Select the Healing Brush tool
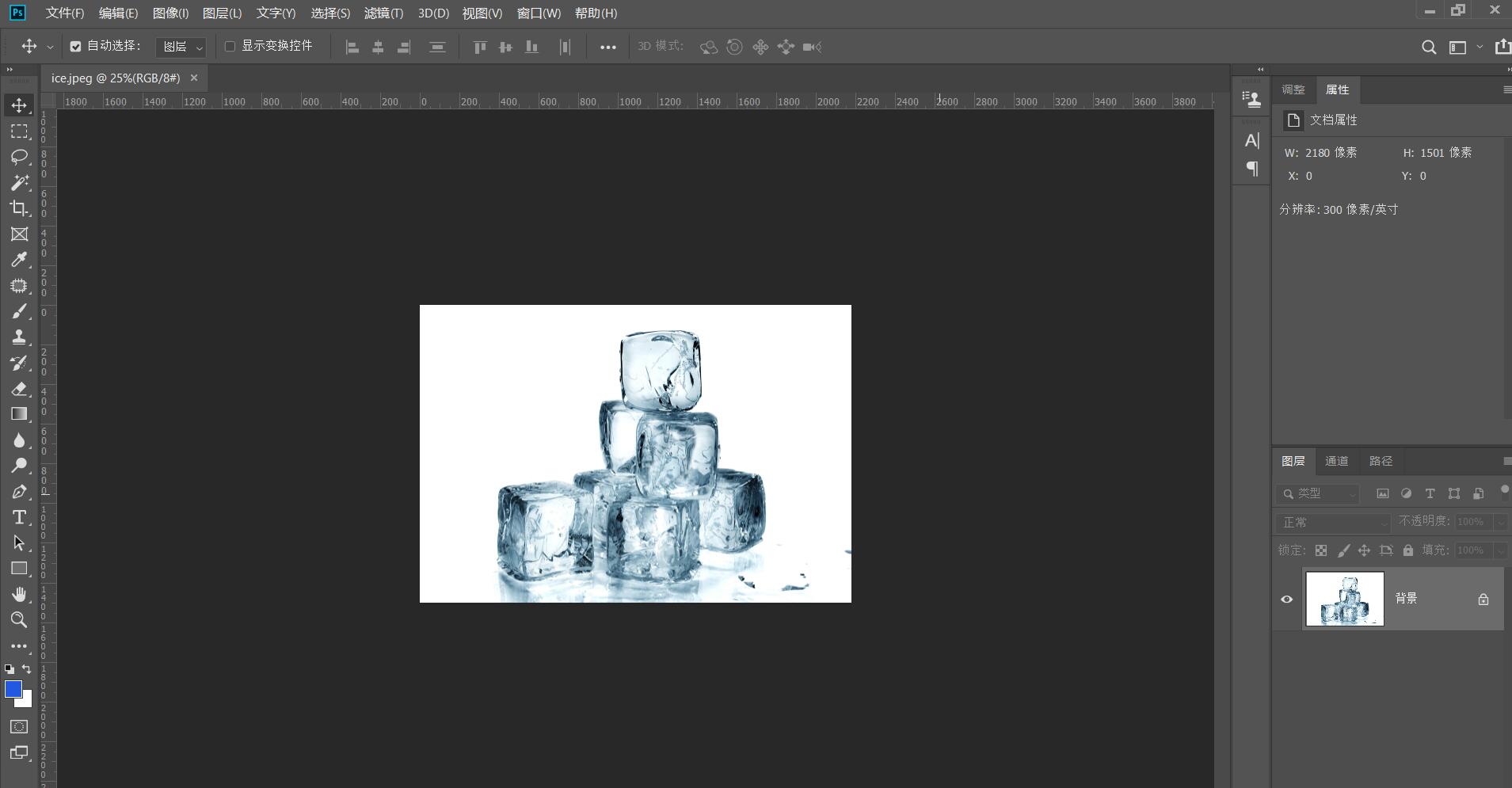 pos(19,286)
